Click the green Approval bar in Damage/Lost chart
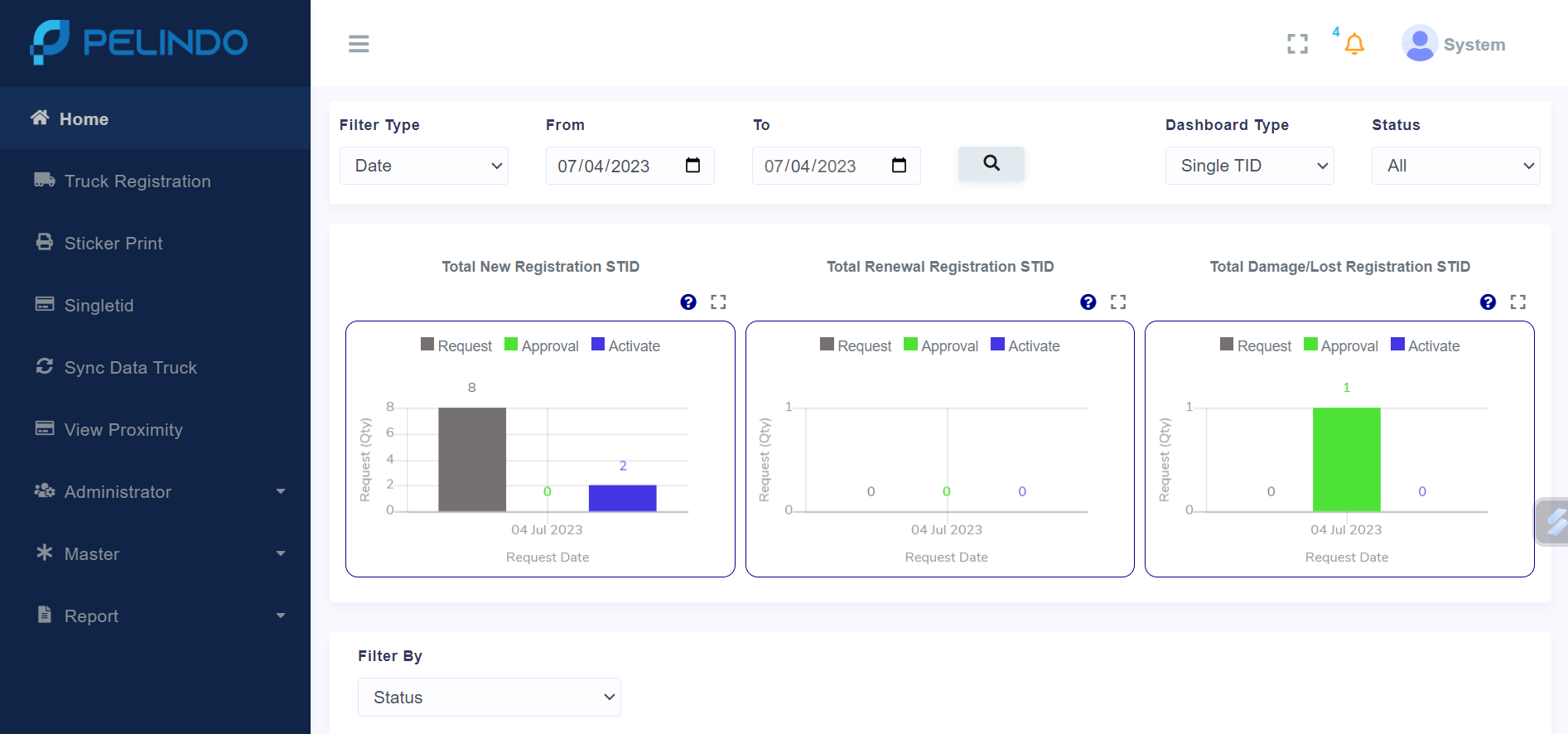Image resolution: width=1568 pixels, height=734 pixels. 1346,460
